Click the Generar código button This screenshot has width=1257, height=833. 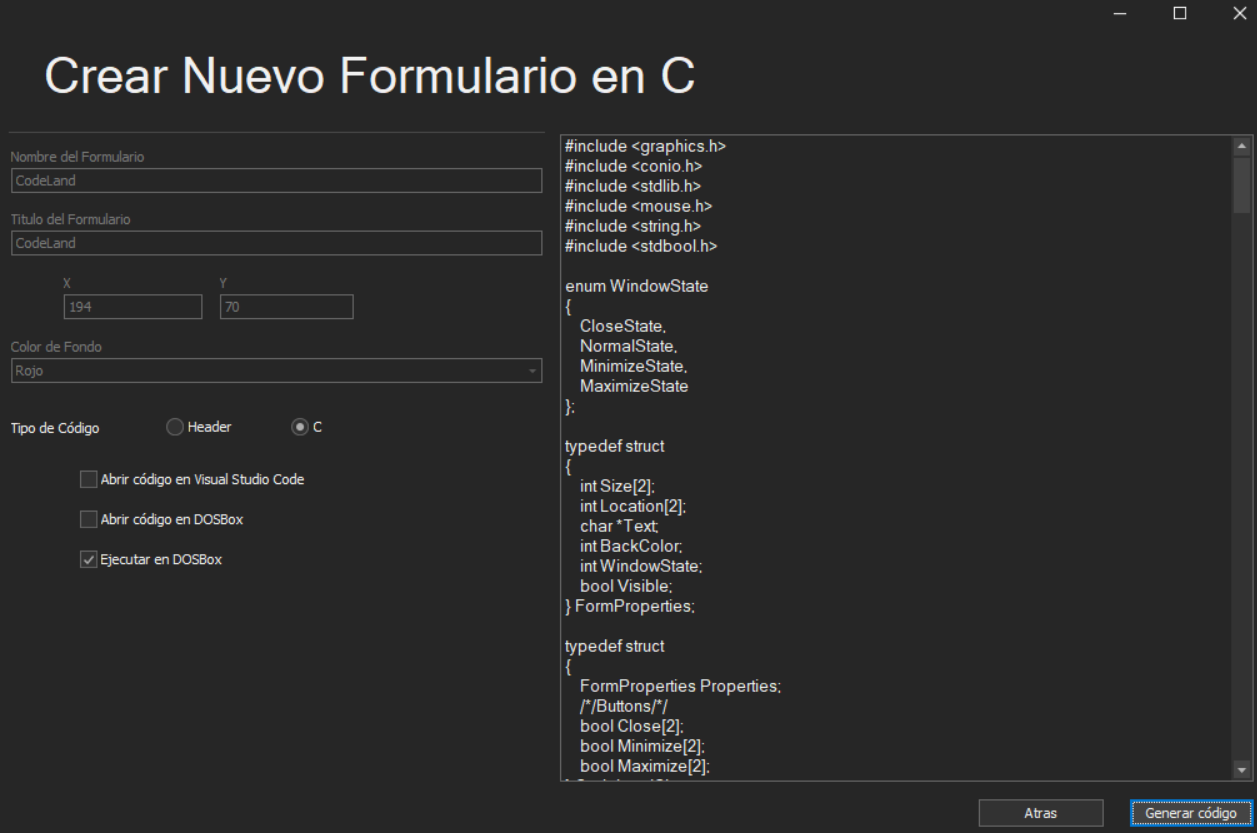tap(1192, 813)
